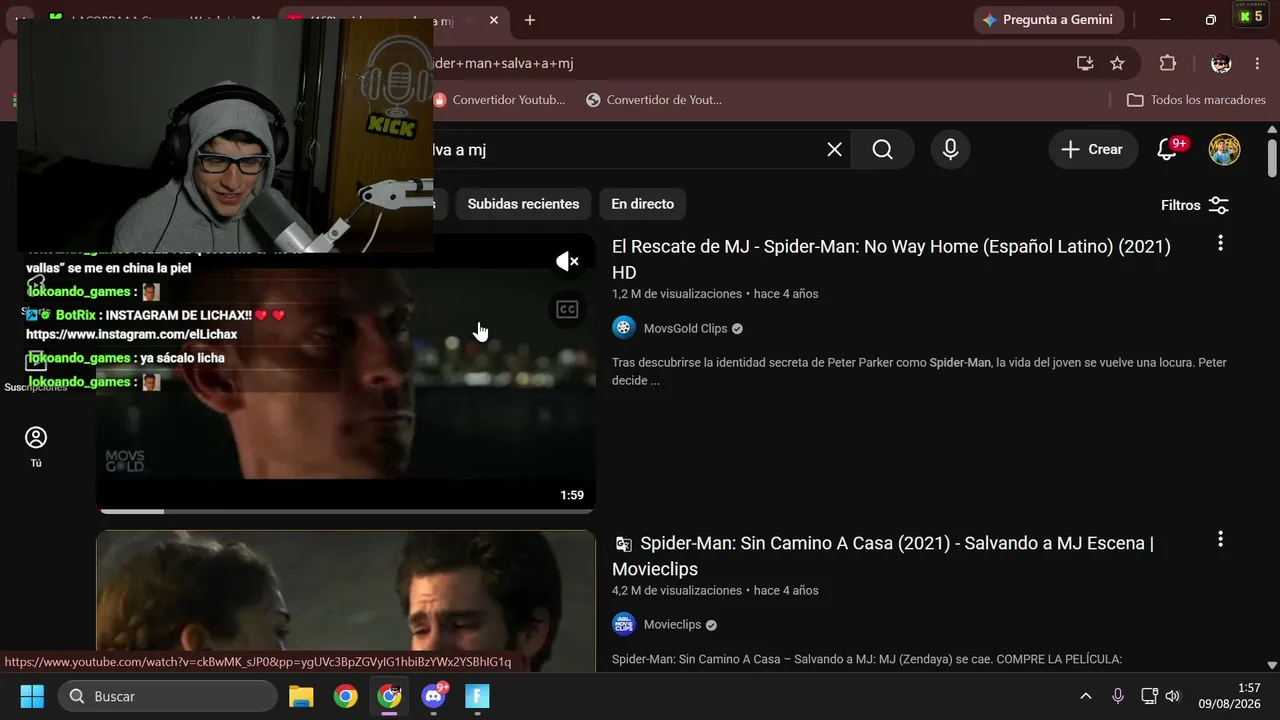Open the Crear upload menu
Image resolution: width=1280 pixels, height=720 pixels.
[x=1093, y=149]
